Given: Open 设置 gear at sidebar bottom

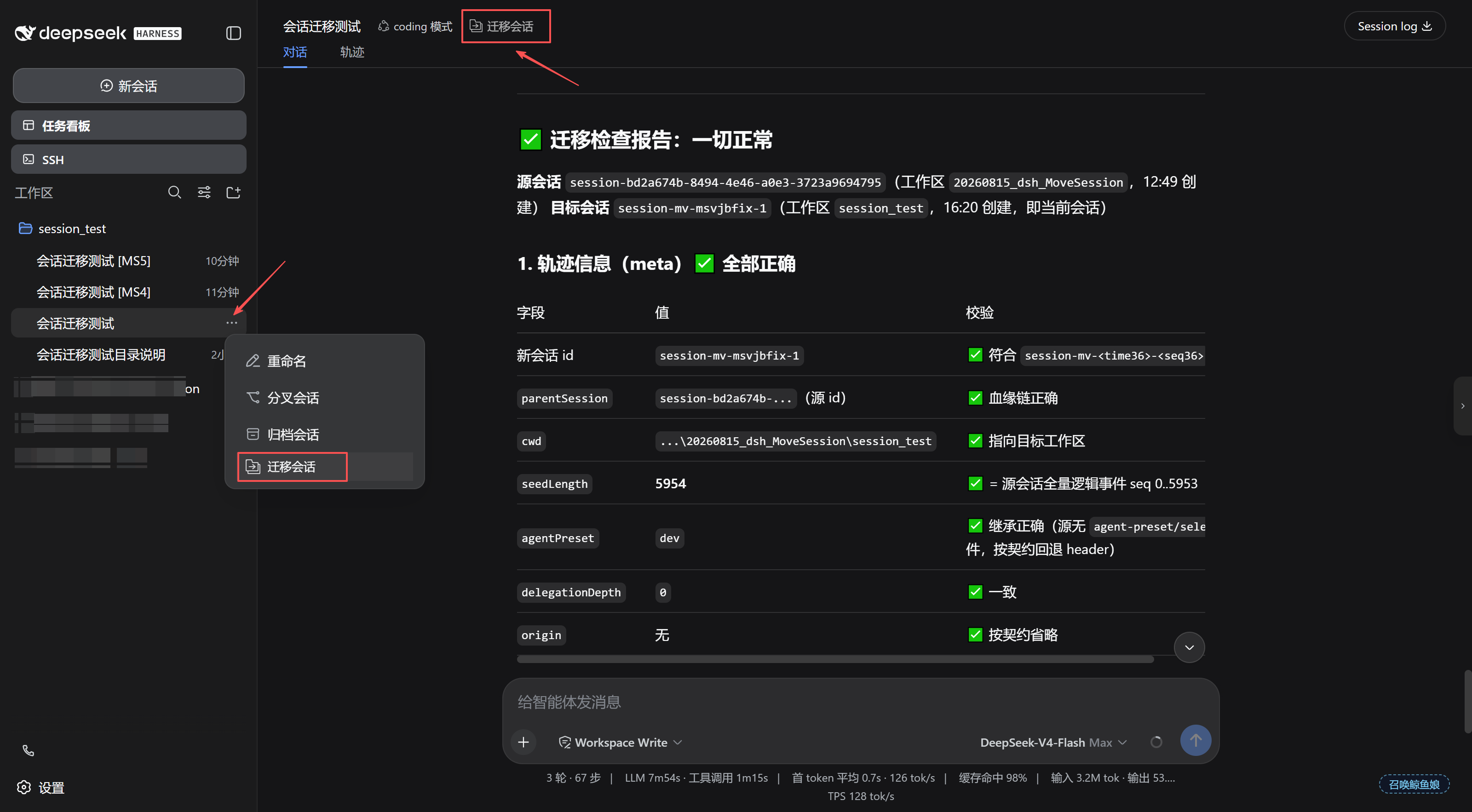Looking at the screenshot, I should coord(40,788).
